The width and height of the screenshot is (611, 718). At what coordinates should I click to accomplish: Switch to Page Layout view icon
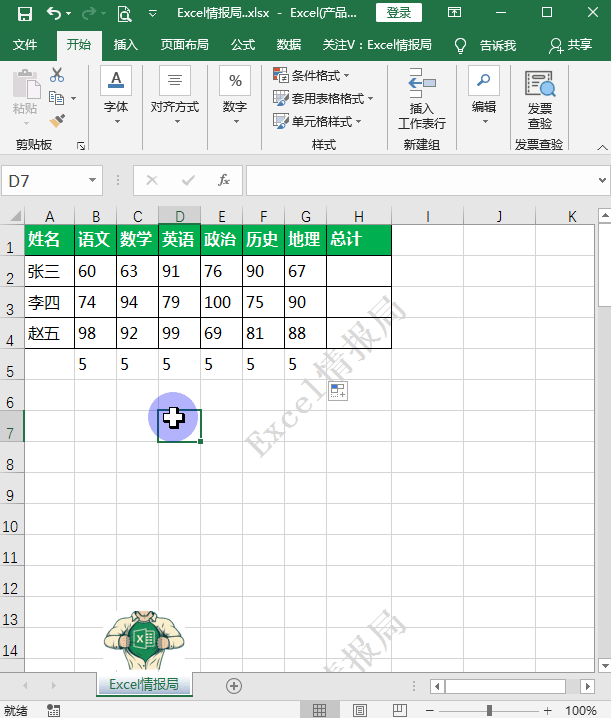360,710
